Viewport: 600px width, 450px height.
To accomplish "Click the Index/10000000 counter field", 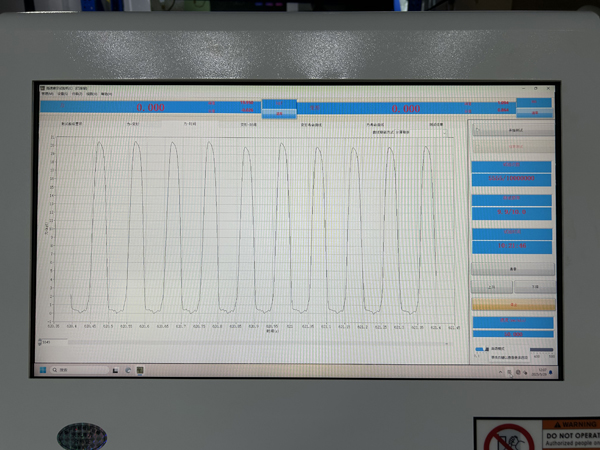I will pyautogui.click(x=512, y=179).
